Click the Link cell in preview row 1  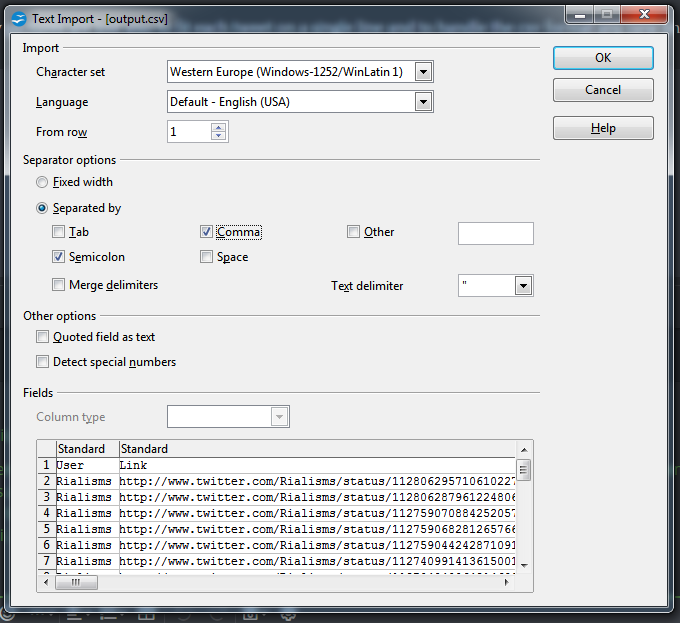(x=317, y=466)
